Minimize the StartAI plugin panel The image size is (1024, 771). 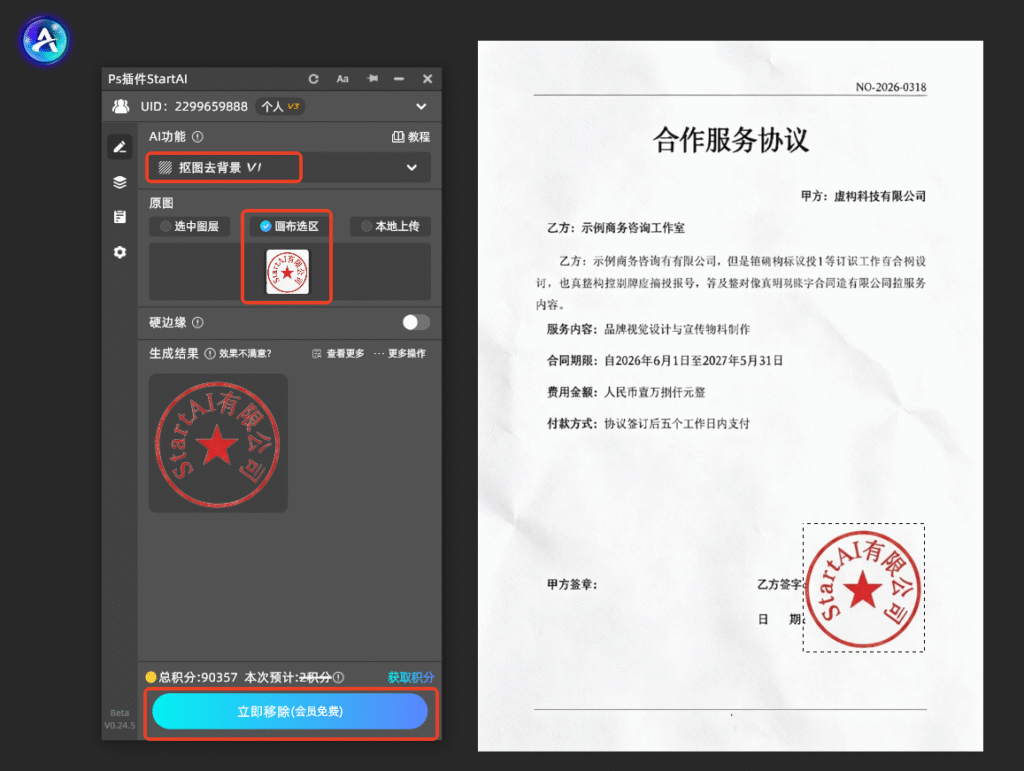[x=399, y=78]
